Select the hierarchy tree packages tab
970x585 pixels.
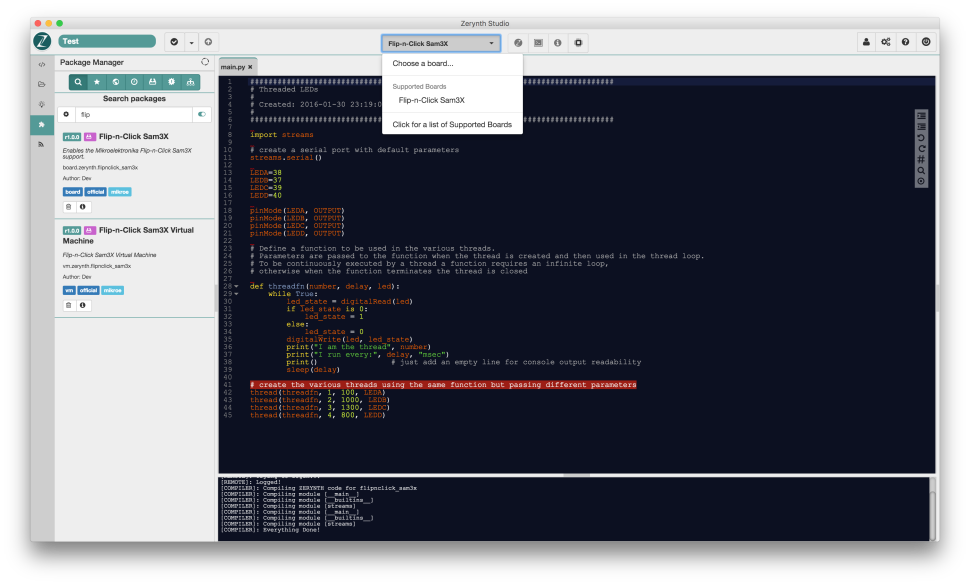point(191,82)
